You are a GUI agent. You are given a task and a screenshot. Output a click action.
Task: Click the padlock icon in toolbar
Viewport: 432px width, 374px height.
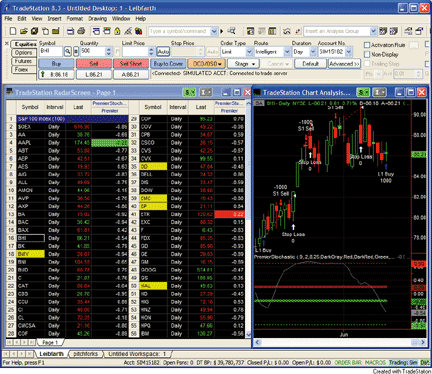coord(117,31)
